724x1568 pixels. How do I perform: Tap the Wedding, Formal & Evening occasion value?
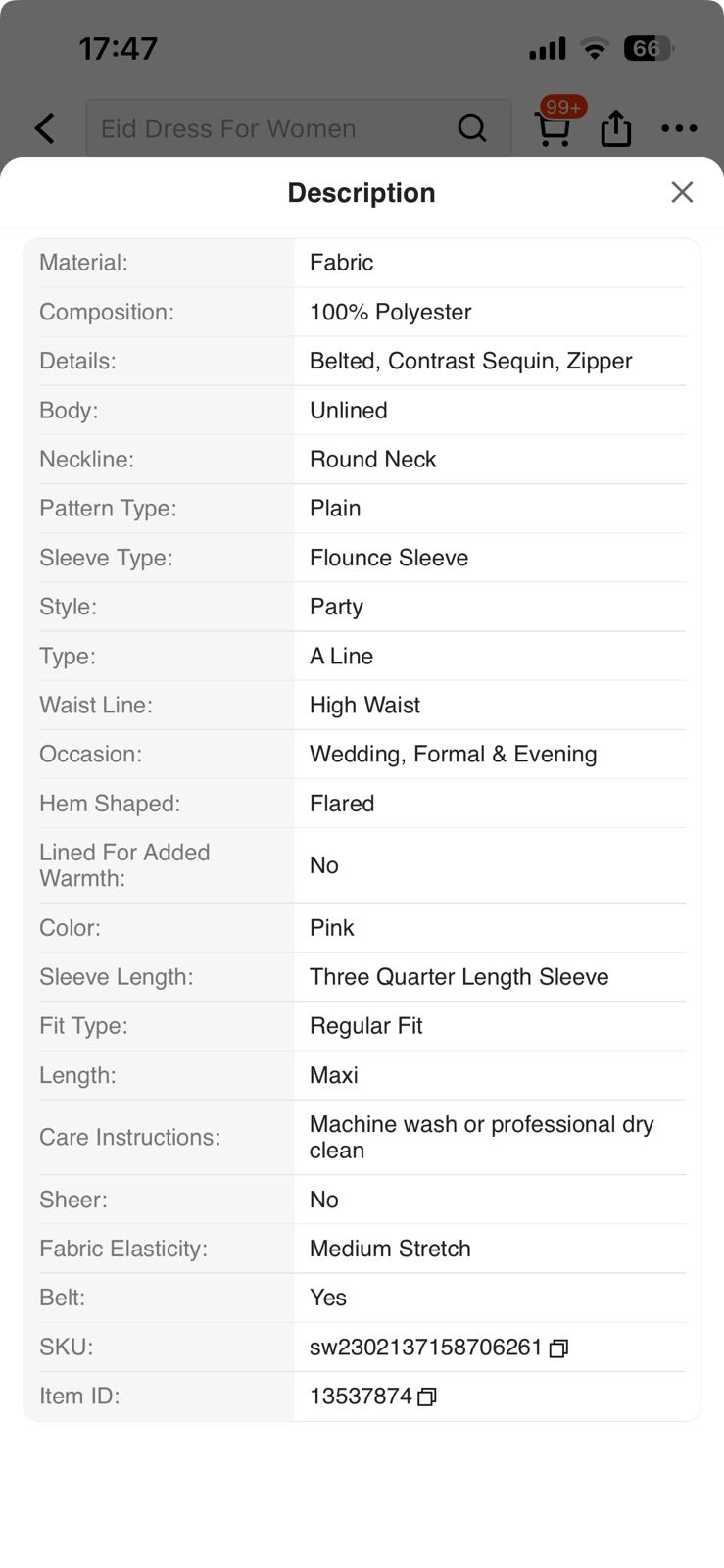[x=453, y=754]
